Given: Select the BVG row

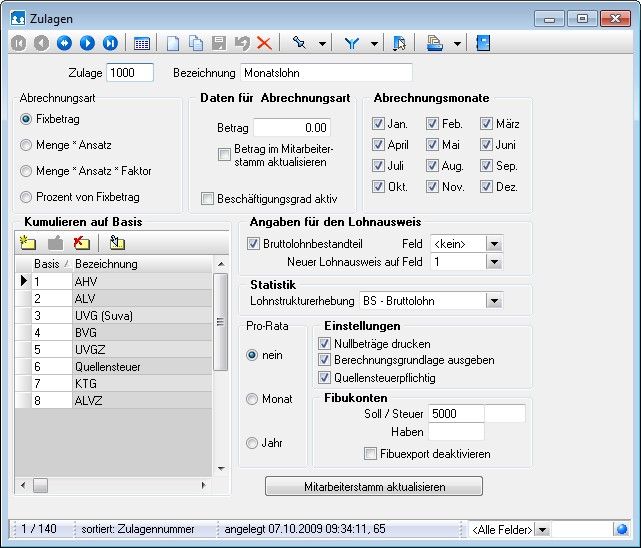Looking at the screenshot, I should 114,333.
